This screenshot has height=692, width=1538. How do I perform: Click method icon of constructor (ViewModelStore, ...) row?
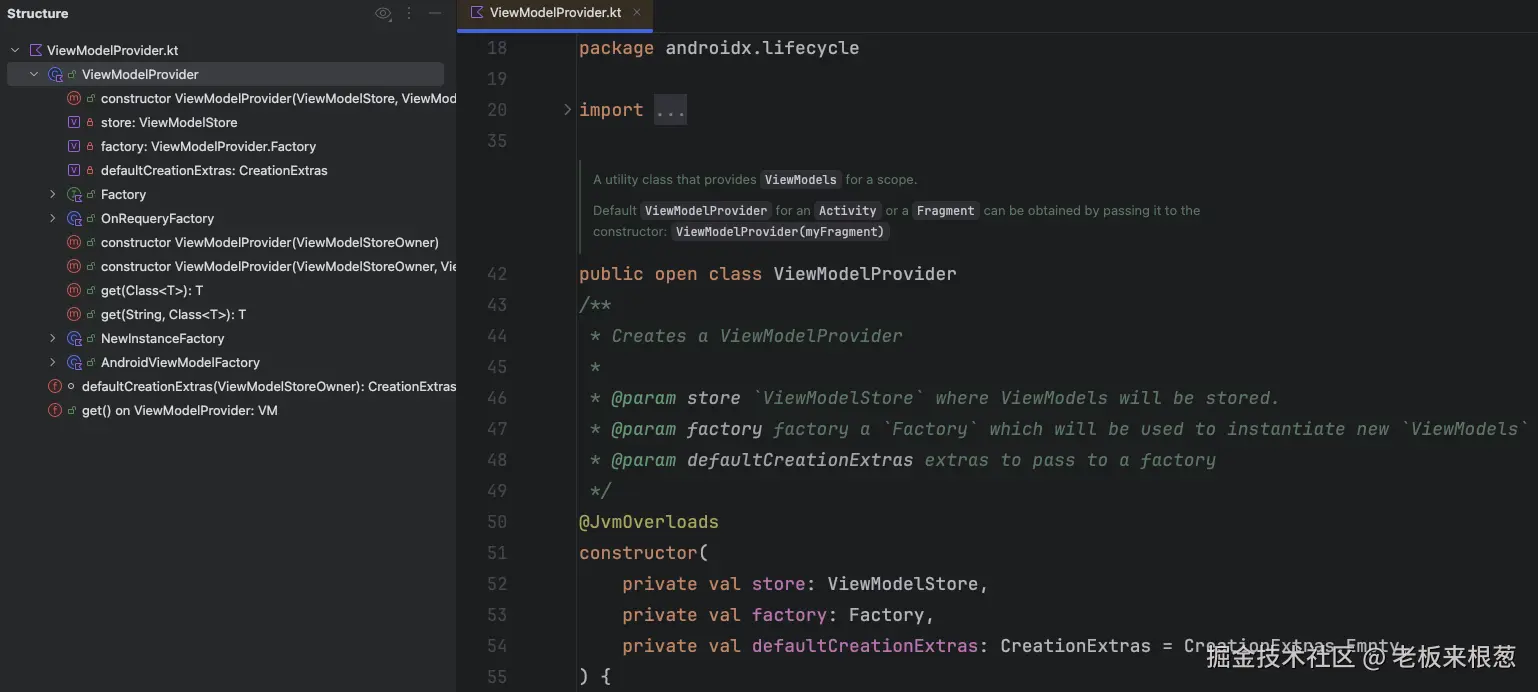(73, 98)
